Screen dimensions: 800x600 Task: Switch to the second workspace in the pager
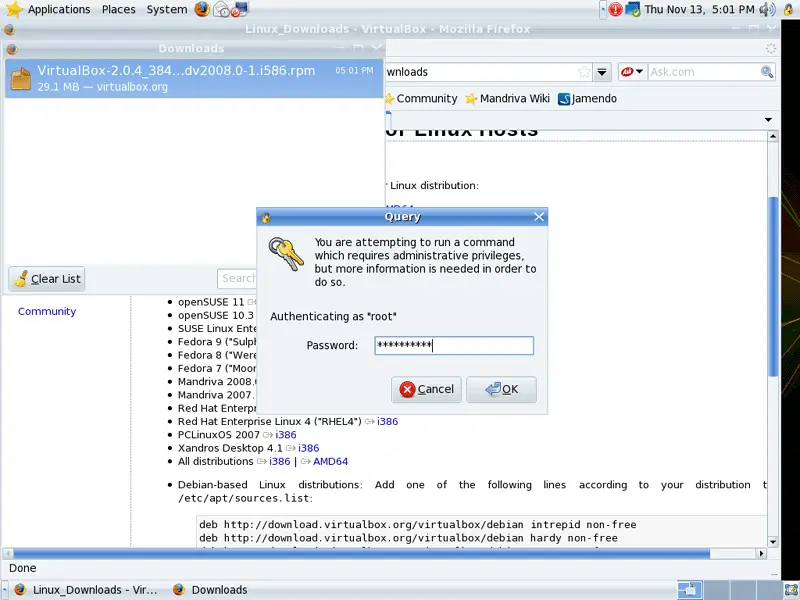(x=716, y=590)
